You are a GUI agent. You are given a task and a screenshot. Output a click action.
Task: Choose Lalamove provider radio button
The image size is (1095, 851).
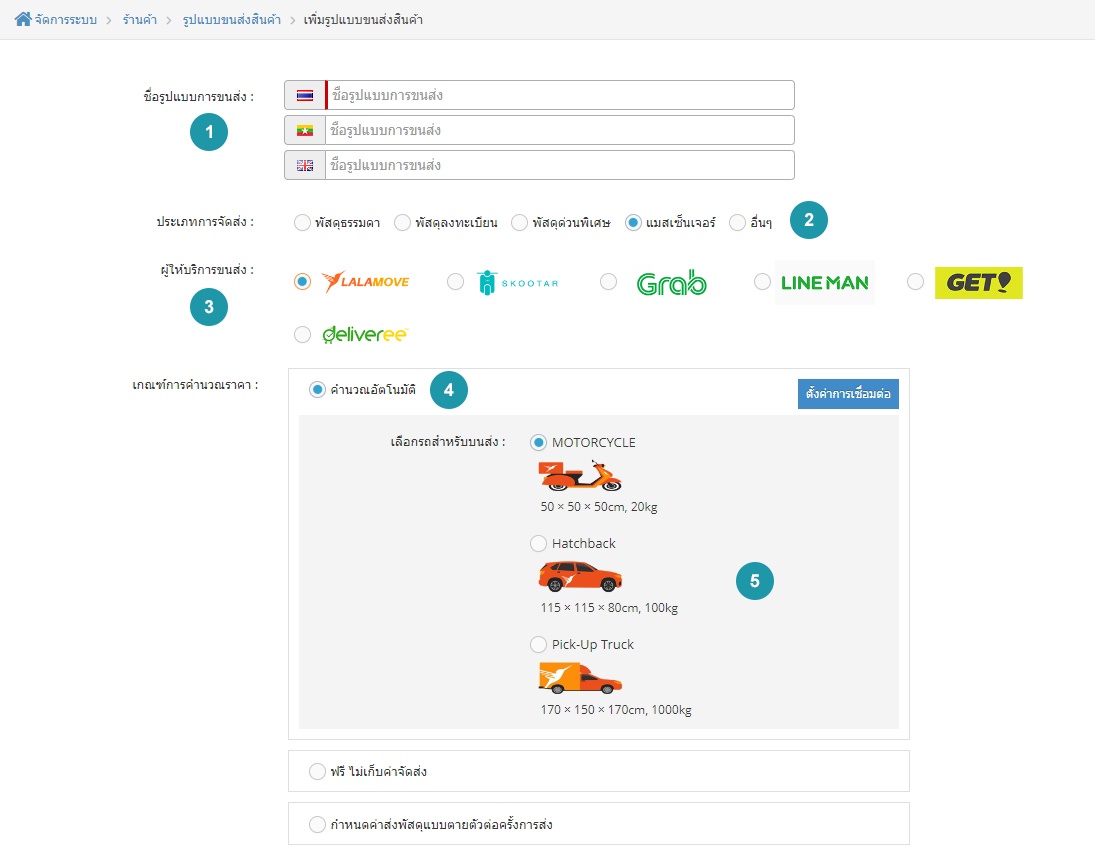click(302, 281)
